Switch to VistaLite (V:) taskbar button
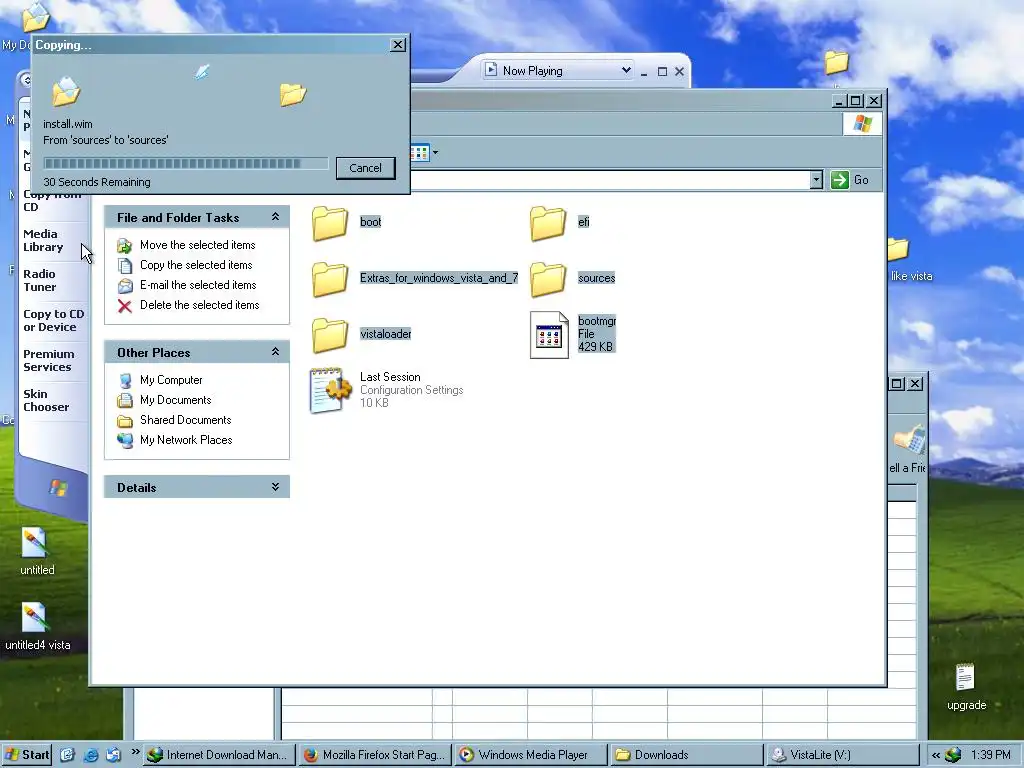 (x=843, y=755)
